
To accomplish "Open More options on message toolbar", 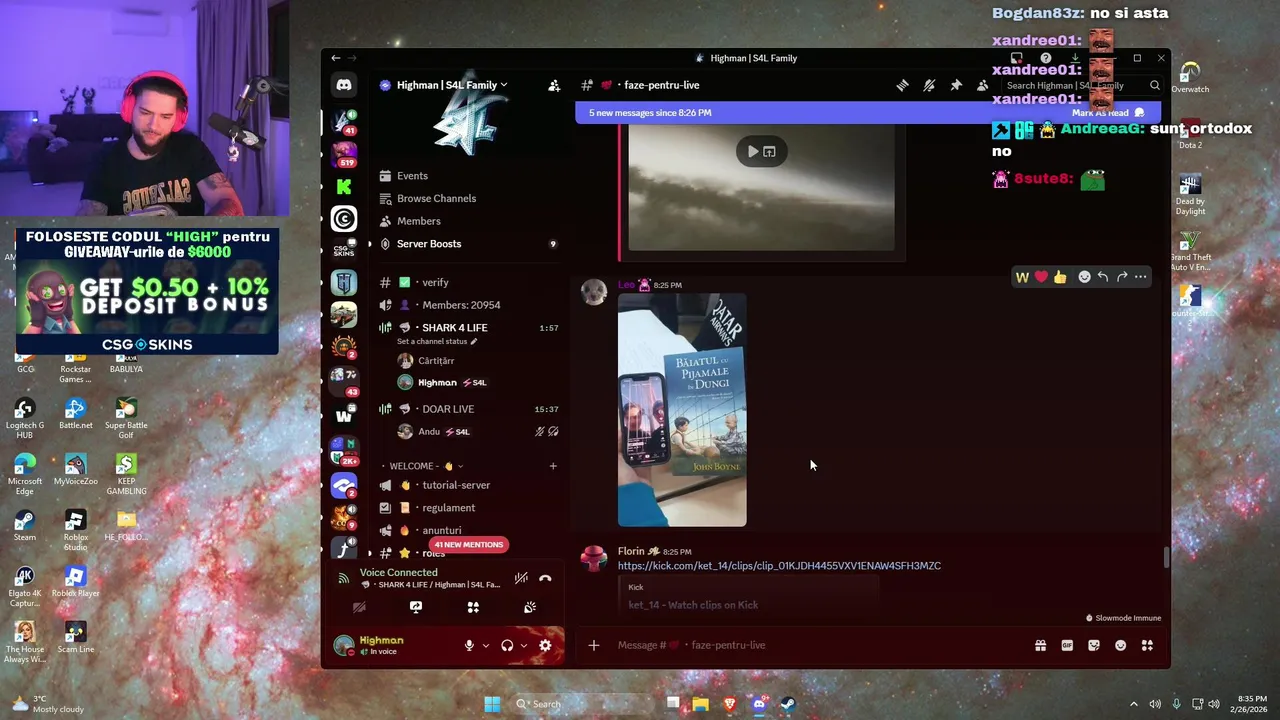I will pyautogui.click(x=1141, y=277).
